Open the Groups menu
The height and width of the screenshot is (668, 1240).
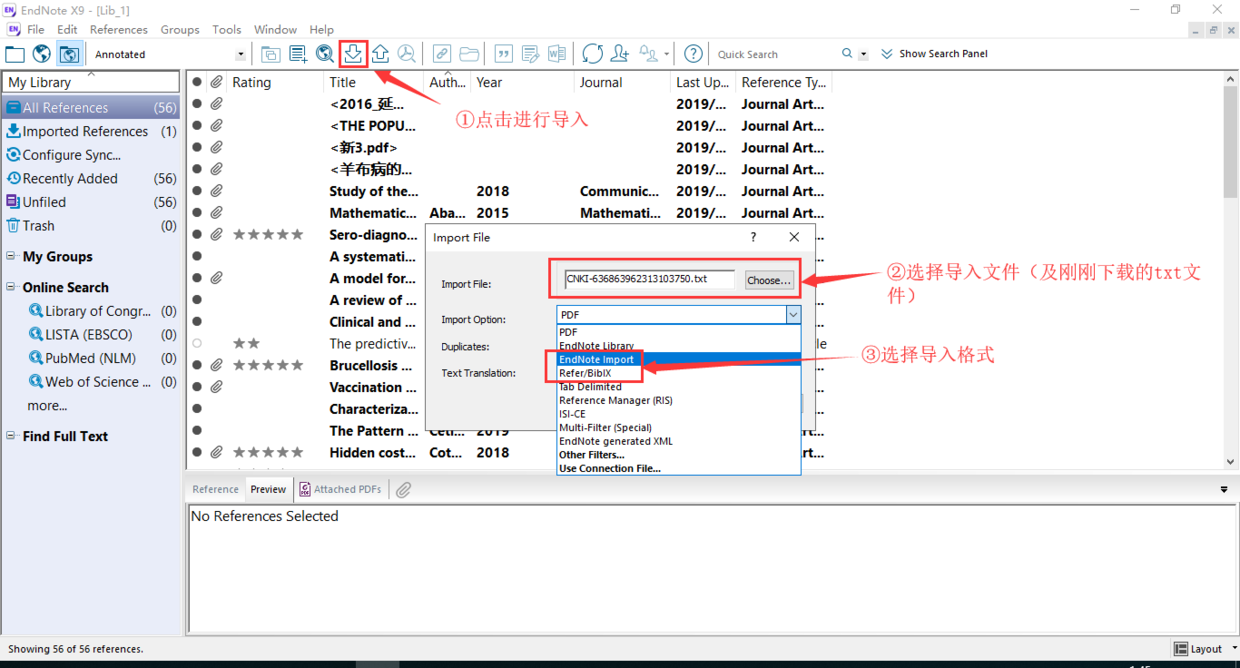180,30
